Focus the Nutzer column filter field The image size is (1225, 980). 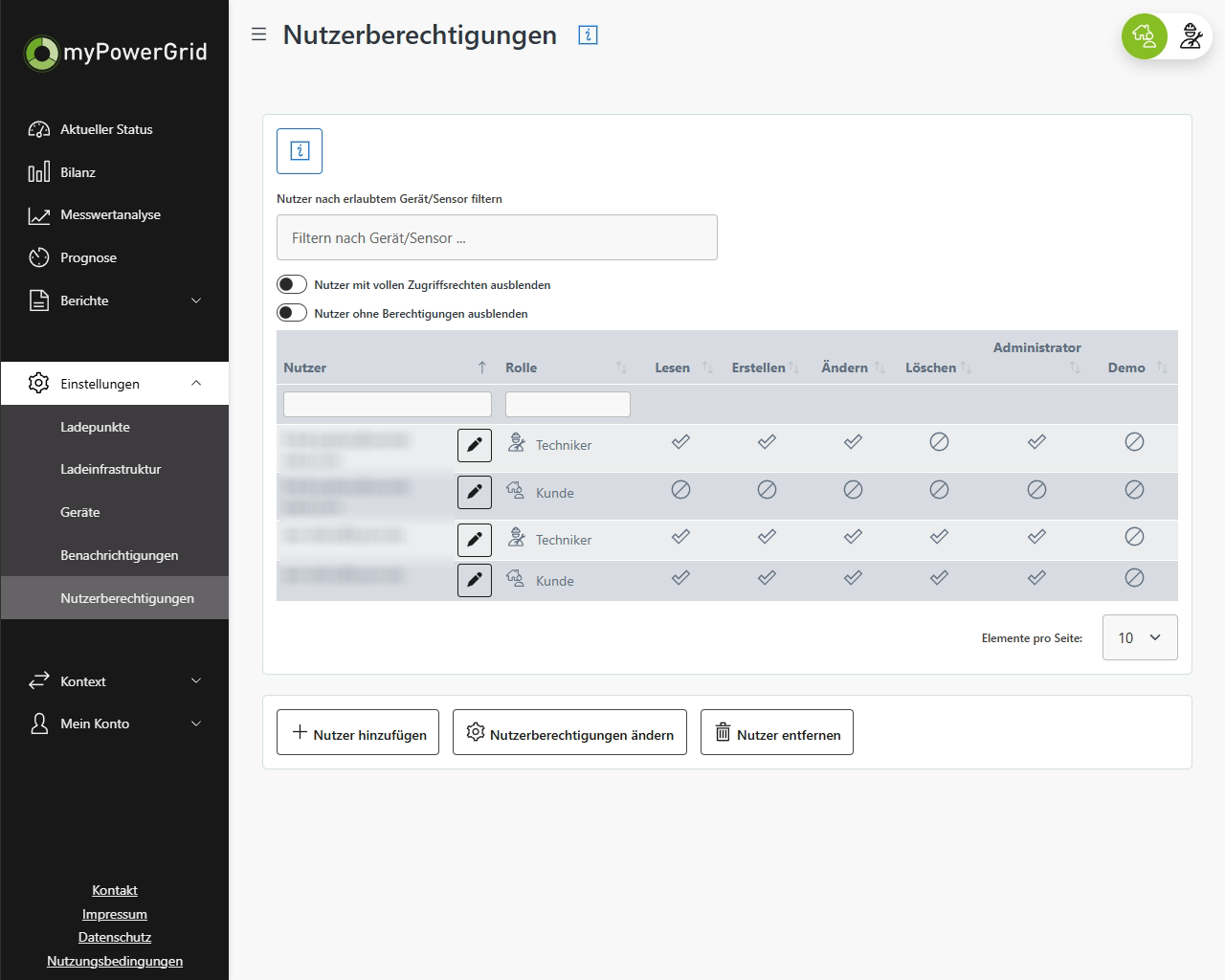(x=388, y=404)
